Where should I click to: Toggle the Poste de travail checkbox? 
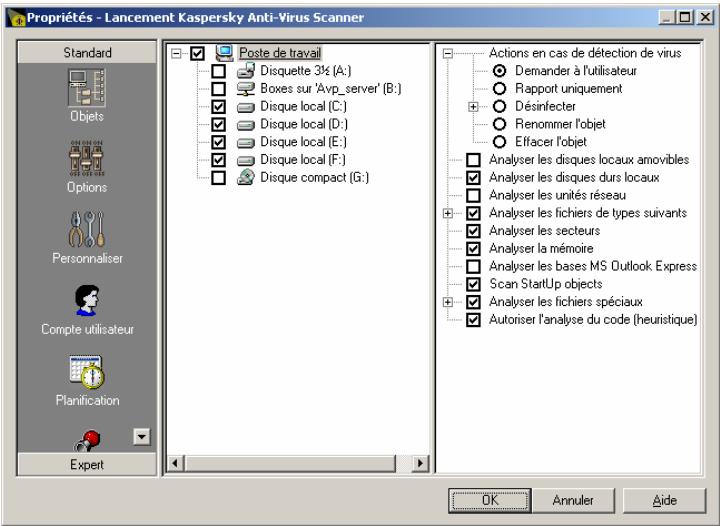click(197, 53)
